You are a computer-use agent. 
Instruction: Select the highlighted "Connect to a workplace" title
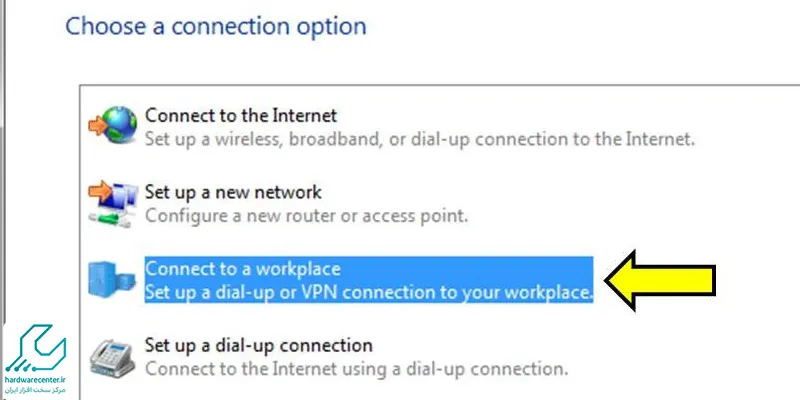[x=243, y=268]
